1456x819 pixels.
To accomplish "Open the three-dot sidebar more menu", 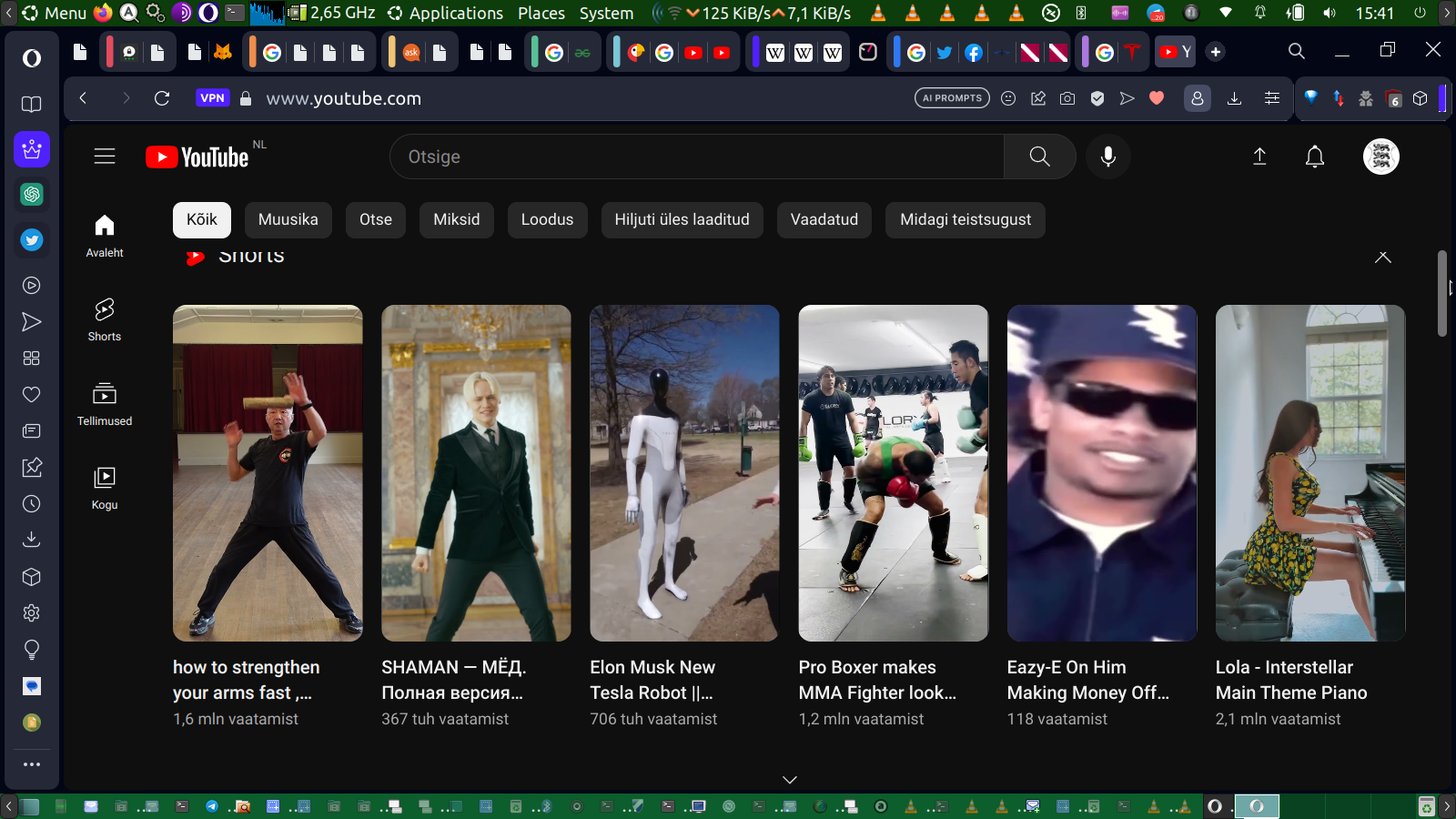I will coord(32,764).
